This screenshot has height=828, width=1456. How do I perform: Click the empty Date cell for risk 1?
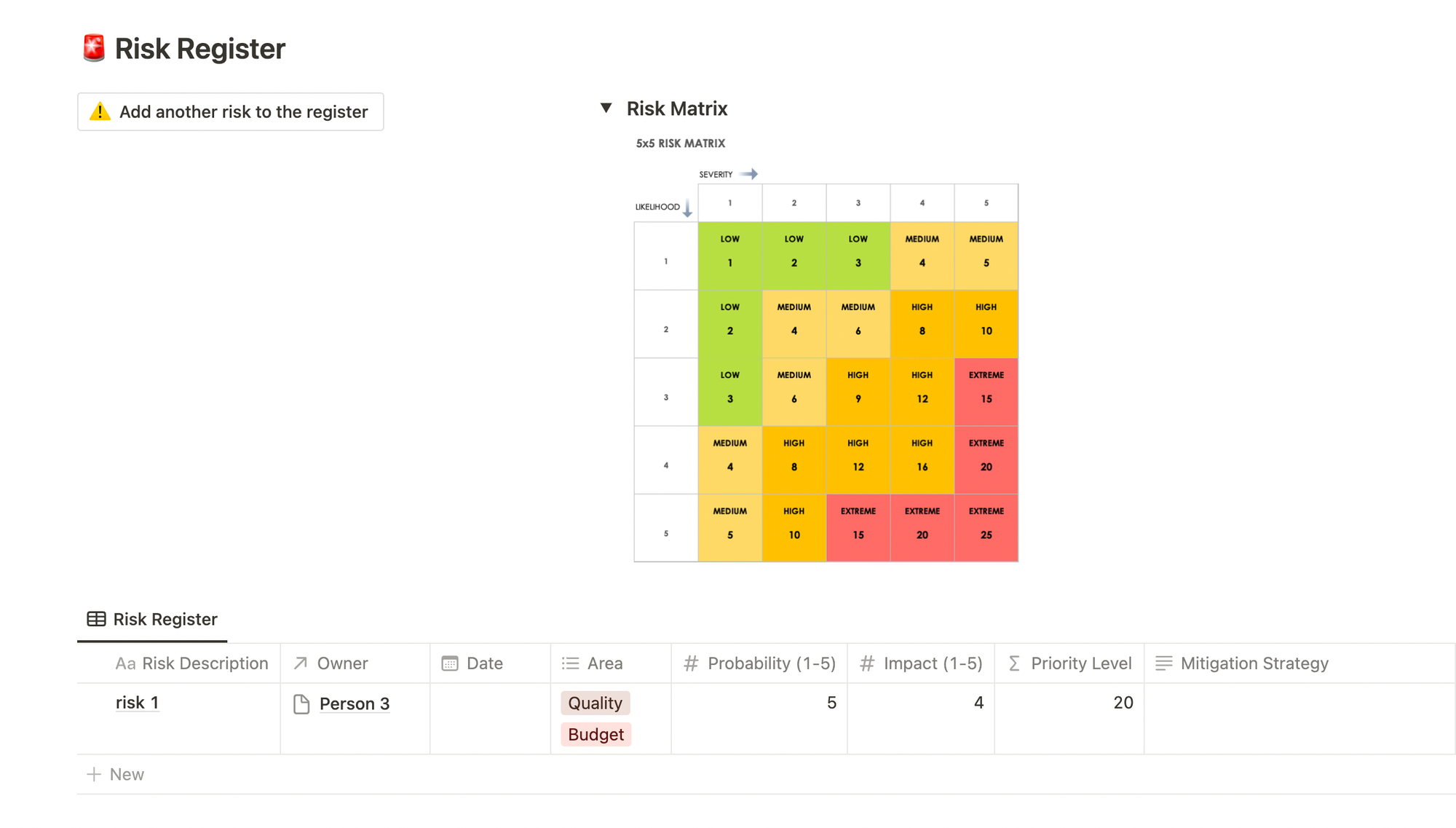(490, 718)
